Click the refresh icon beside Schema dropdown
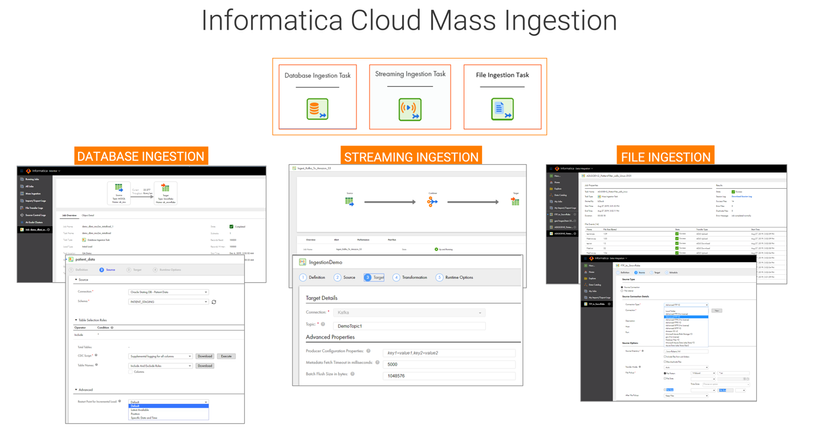Viewport: 815px width, 443px height. pyautogui.click(x=214, y=302)
